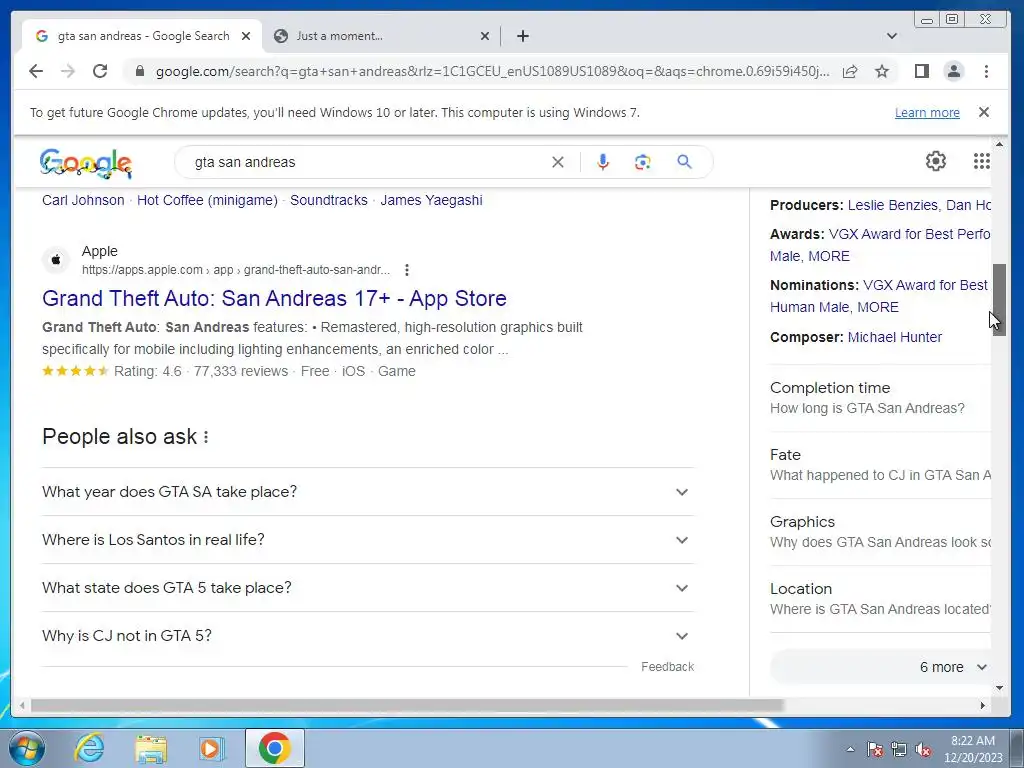Open the Soundtracks link
1024x768 pixels.
328,200
